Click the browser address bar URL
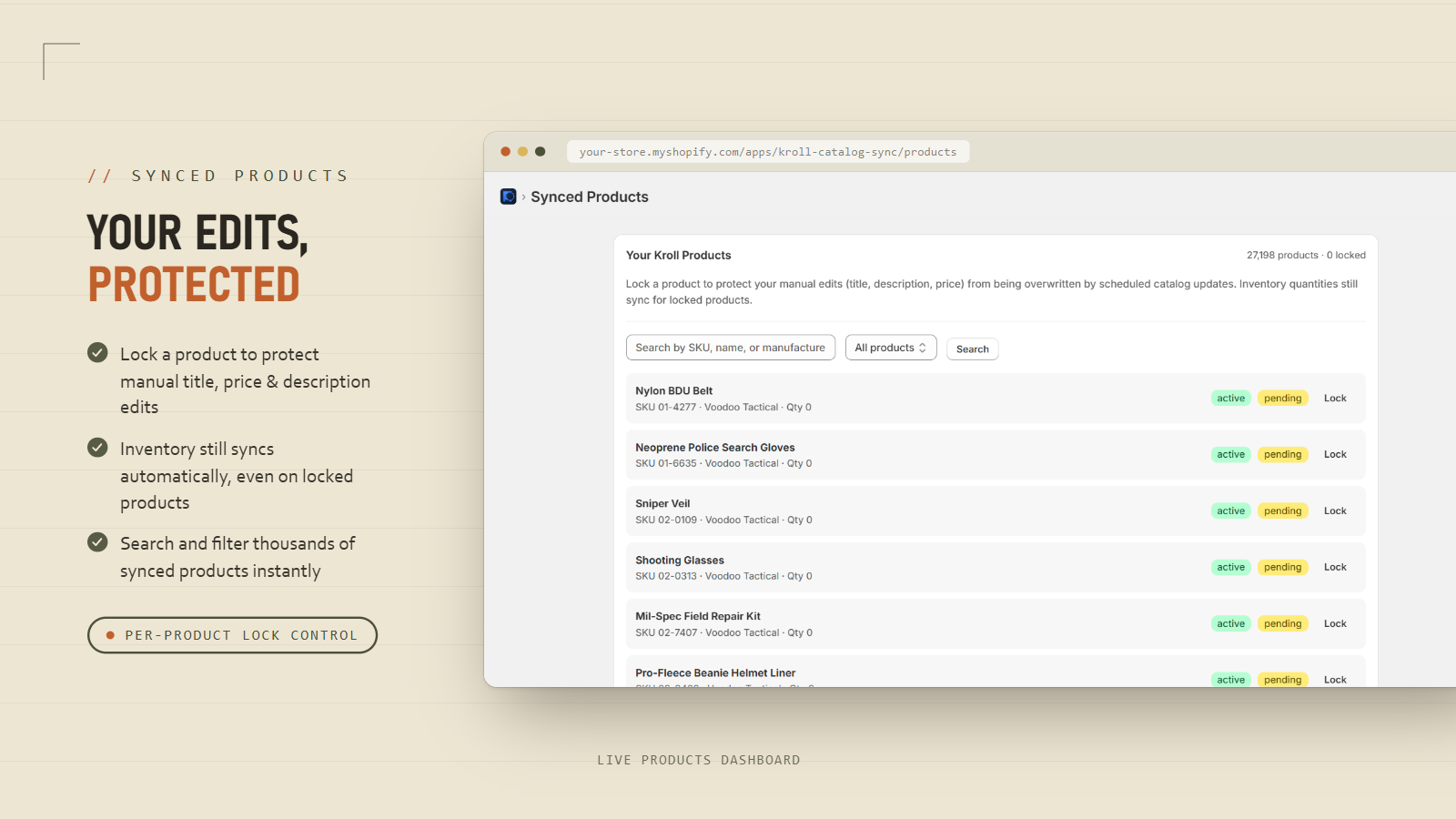The width and height of the screenshot is (1456, 819). [768, 152]
